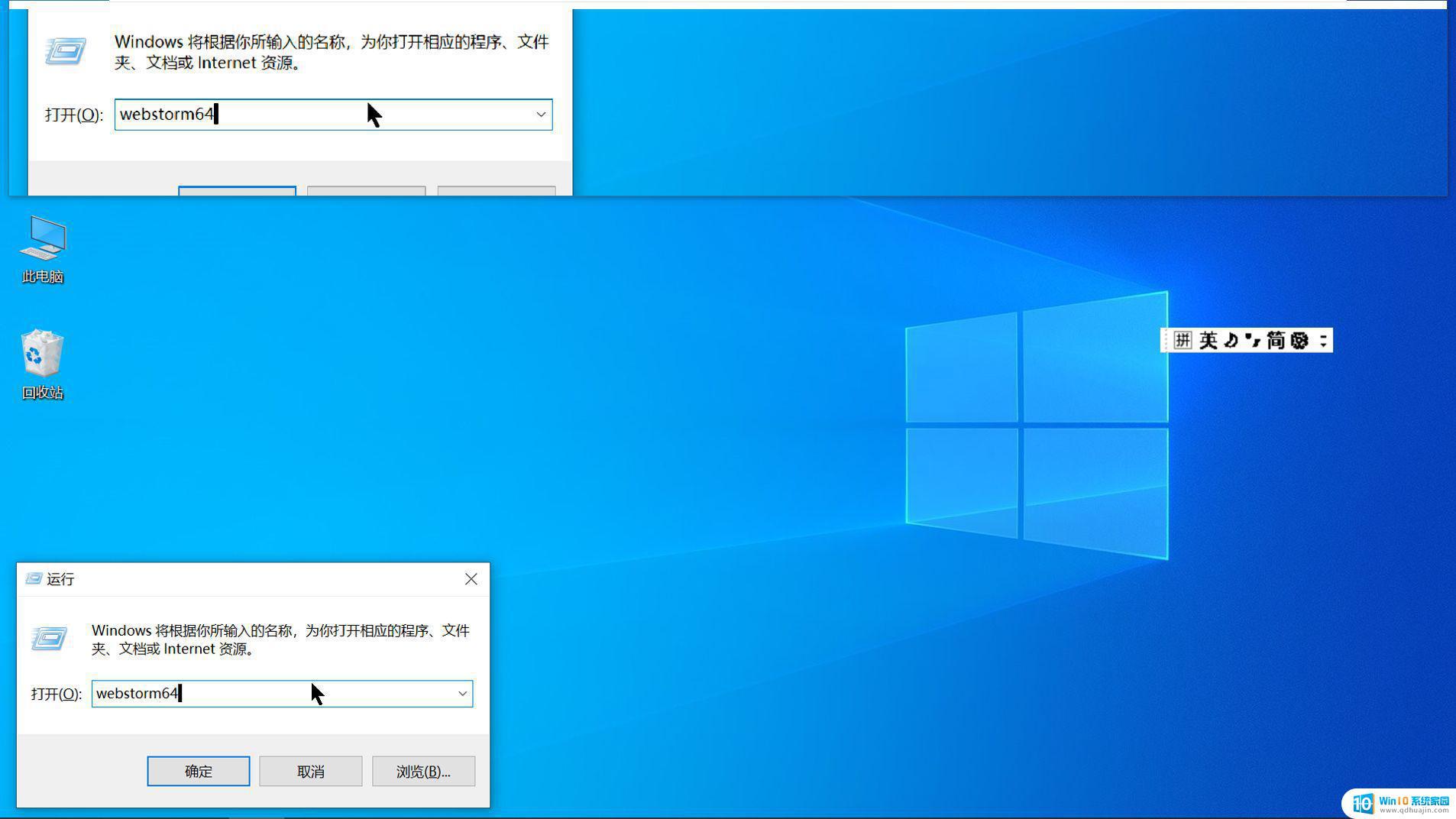Close the 运行 dialog
Image resolution: width=1456 pixels, height=819 pixels.
coord(471,579)
